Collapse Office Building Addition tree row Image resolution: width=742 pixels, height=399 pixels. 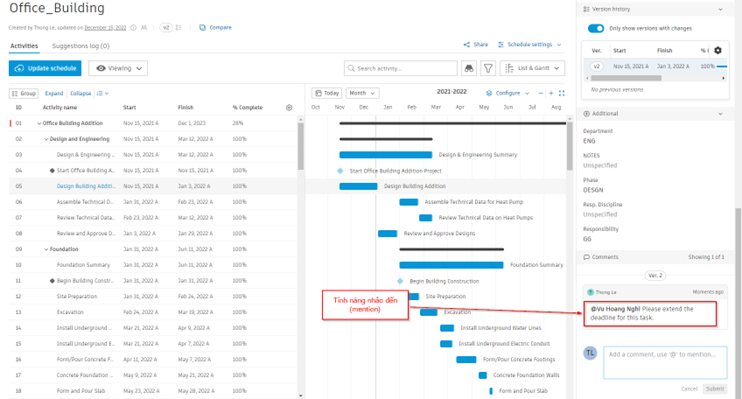click(x=39, y=123)
